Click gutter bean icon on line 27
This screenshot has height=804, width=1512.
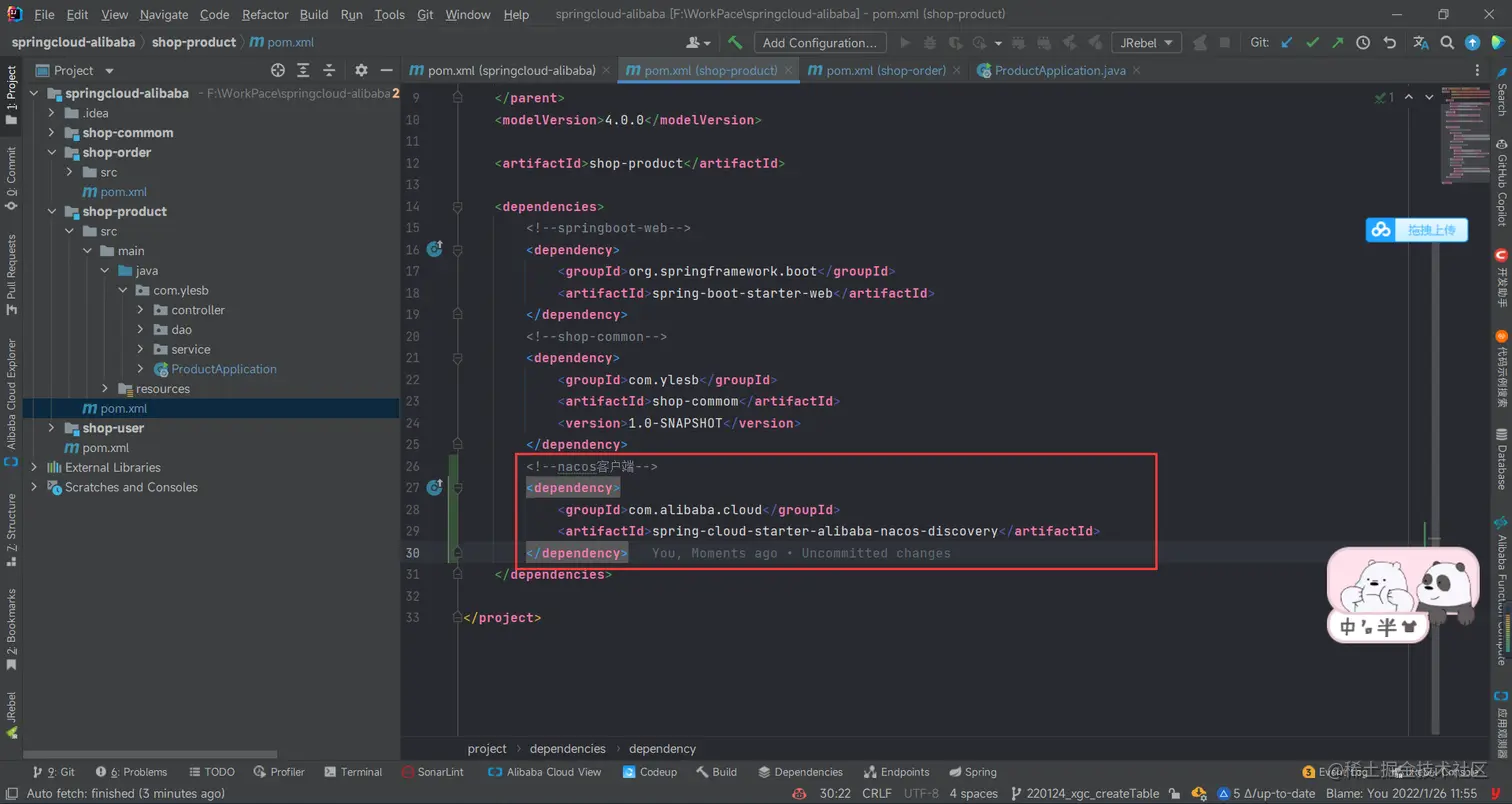point(435,488)
